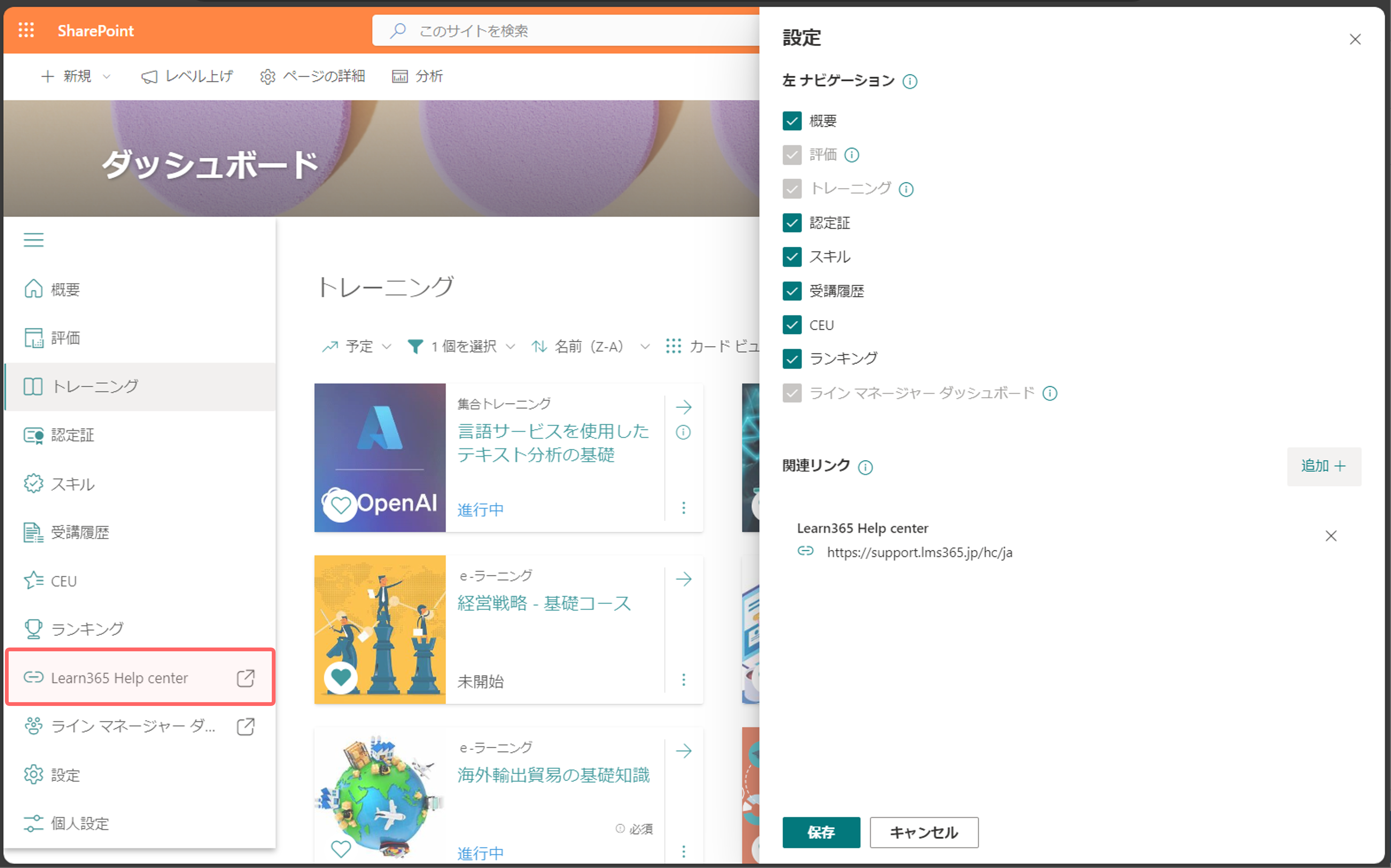Click the arrow on 言語サービス course card
Image resolution: width=1391 pixels, height=868 pixels.
pyautogui.click(x=683, y=407)
